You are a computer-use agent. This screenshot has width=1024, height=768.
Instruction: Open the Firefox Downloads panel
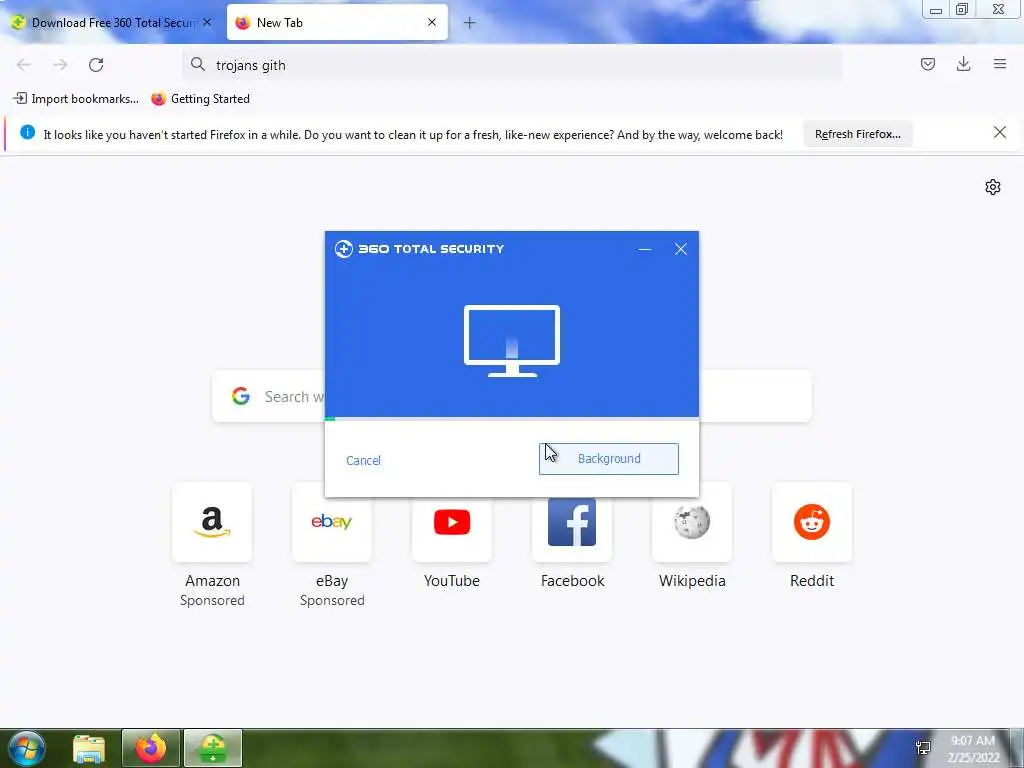pos(963,64)
